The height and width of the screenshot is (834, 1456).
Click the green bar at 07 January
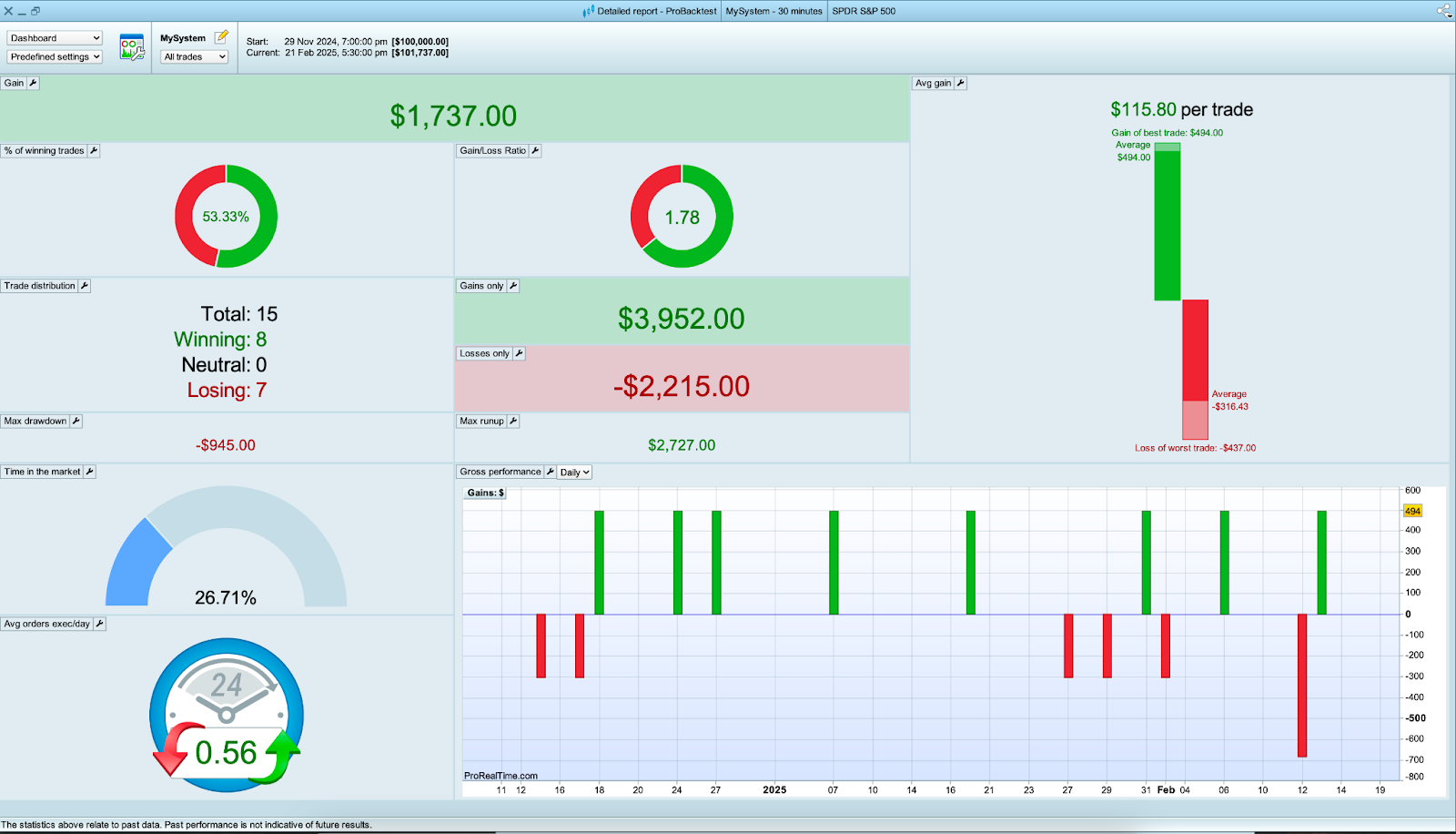(834, 563)
